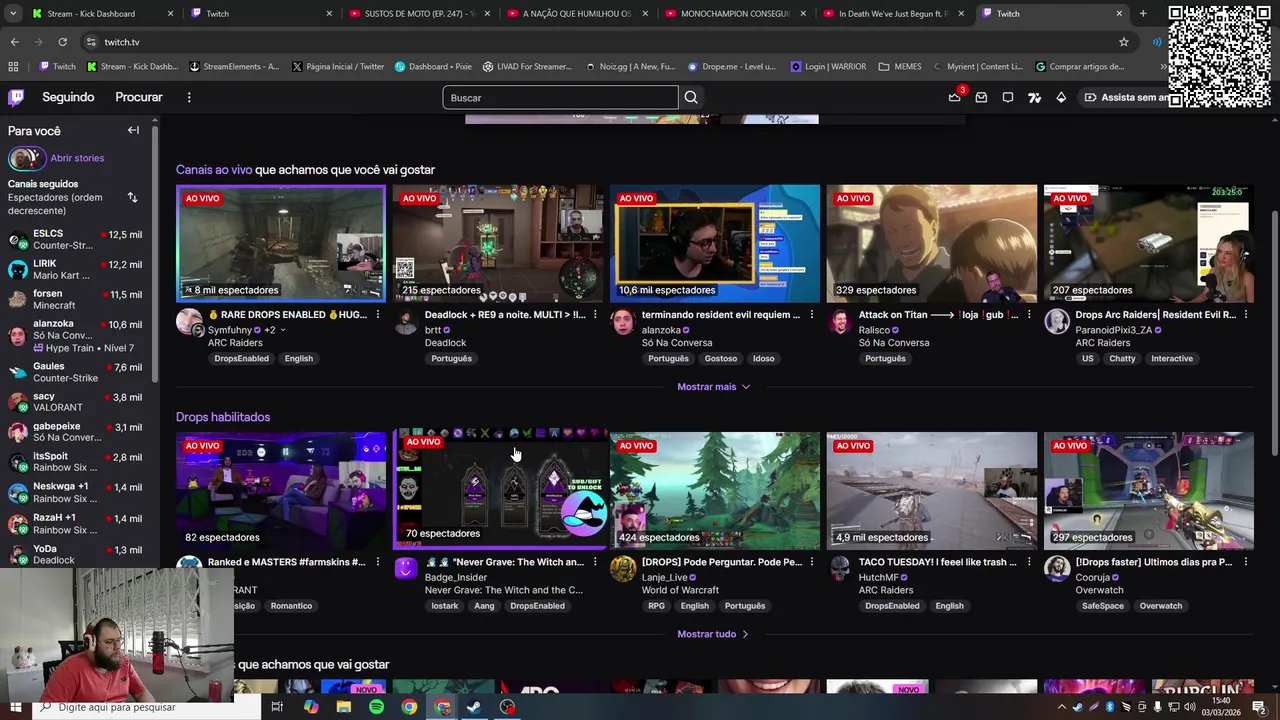Open options menu for ParanoidPixi3_ZA stream

pos(1246,314)
